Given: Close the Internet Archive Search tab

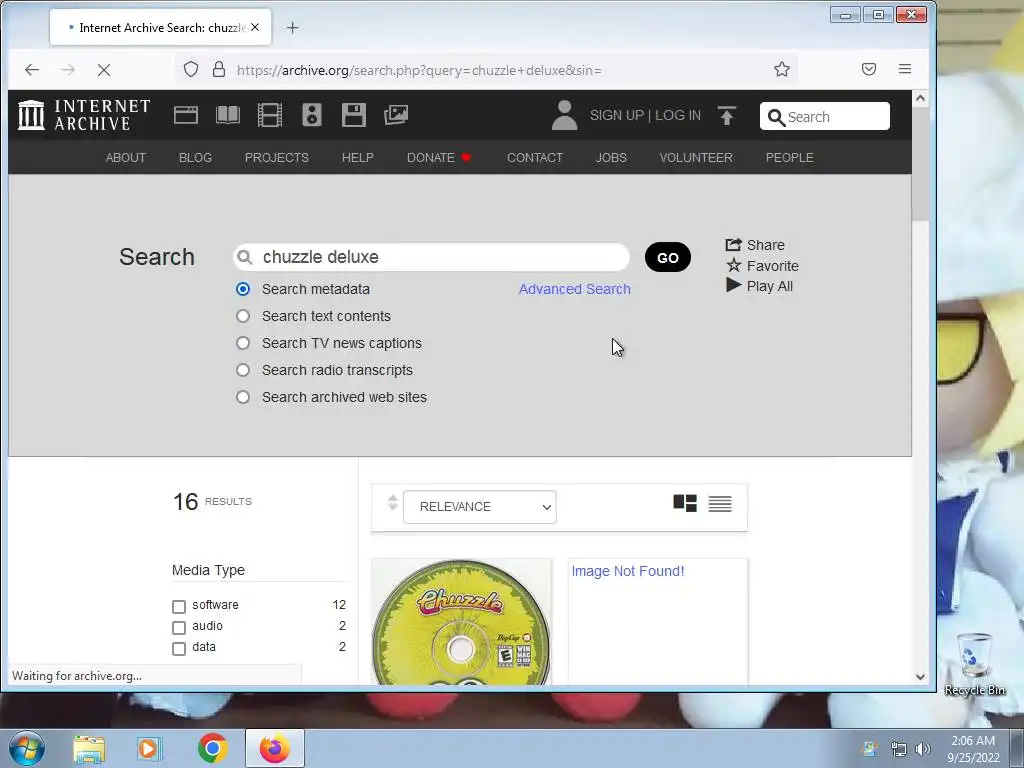Looking at the screenshot, I should click(x=255, y=27).
